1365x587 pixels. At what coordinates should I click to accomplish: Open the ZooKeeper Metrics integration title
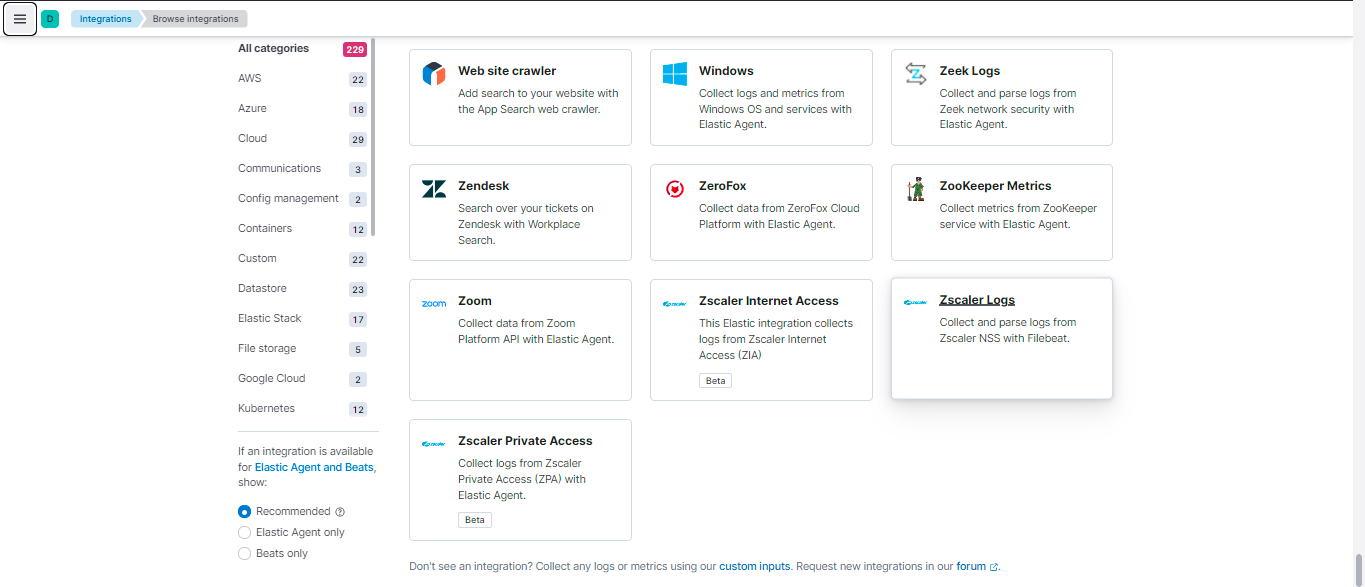point(996,186)
